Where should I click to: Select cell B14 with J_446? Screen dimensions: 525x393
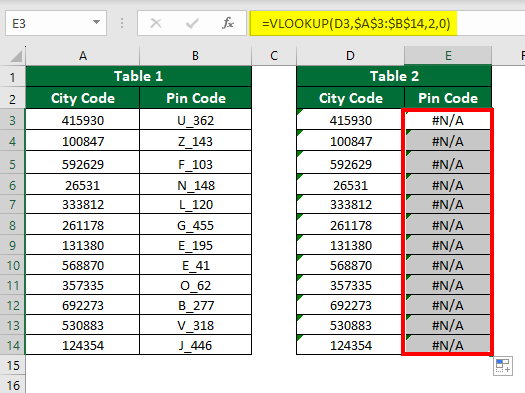196,345
